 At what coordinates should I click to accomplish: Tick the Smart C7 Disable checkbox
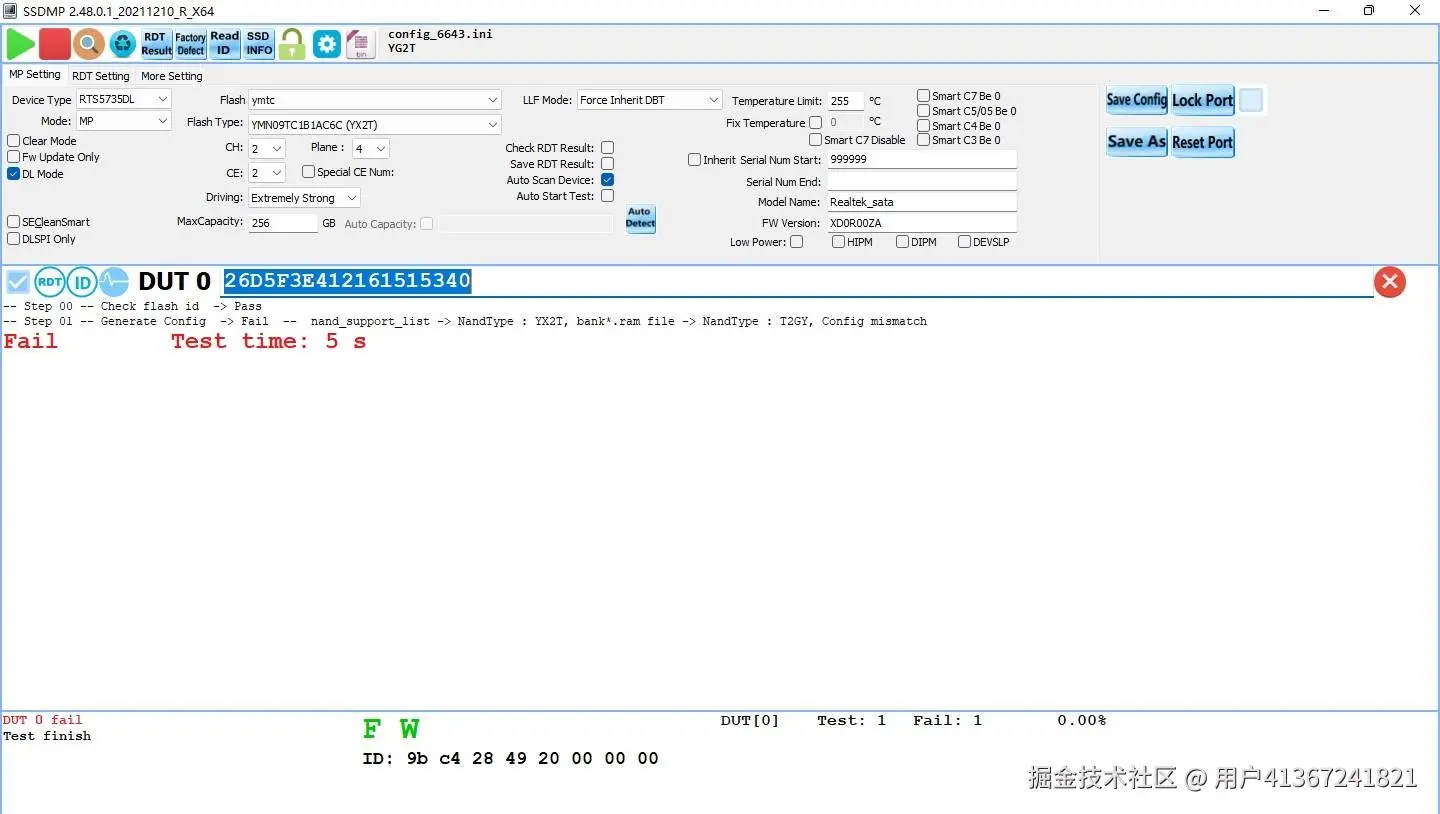click(x=815, y=140)
